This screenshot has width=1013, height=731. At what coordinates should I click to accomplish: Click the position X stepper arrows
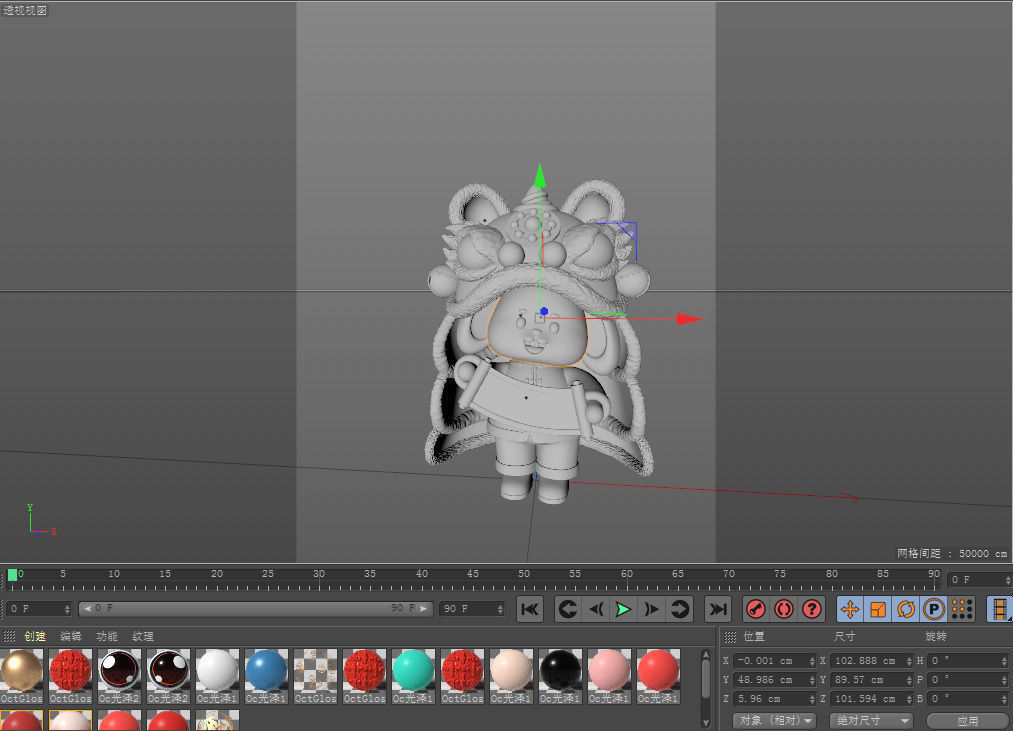pos(813,661)
